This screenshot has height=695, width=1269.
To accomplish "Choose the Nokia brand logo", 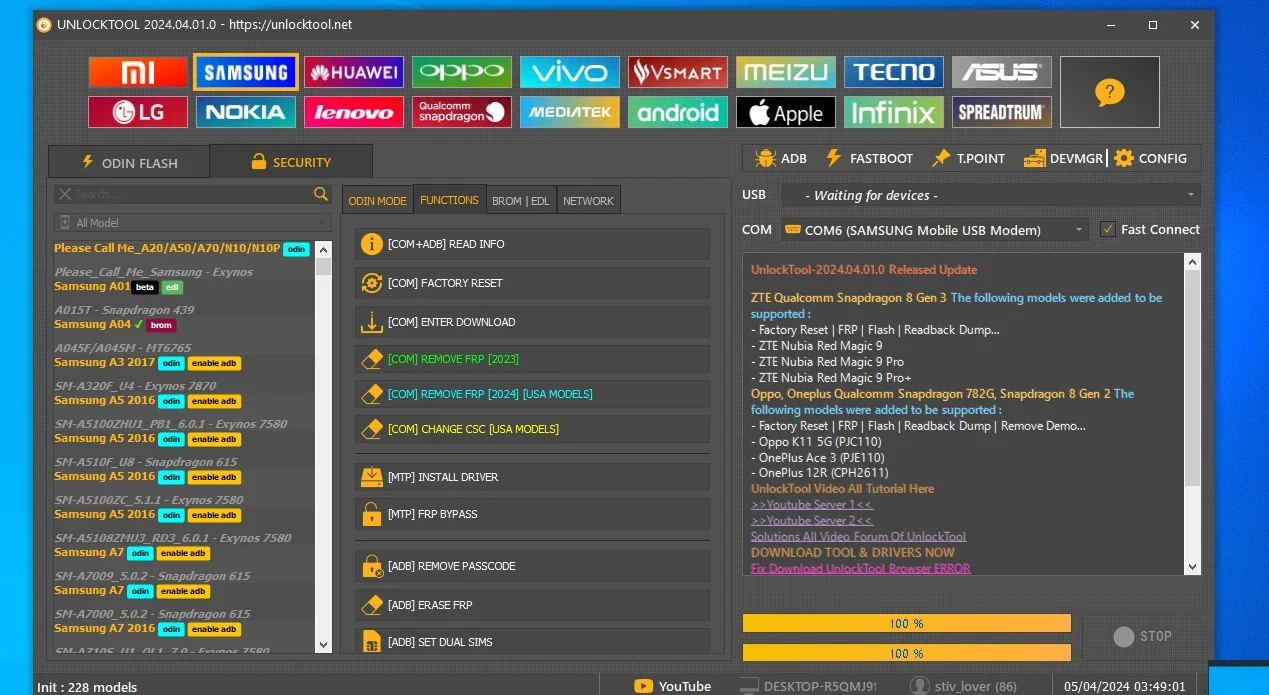I will (x=246, y=112).
